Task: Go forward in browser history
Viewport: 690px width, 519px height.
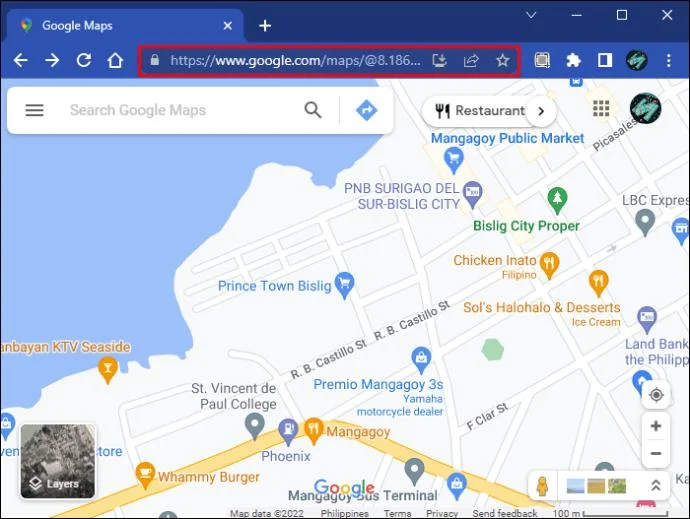Action: [x=52, y=60]
